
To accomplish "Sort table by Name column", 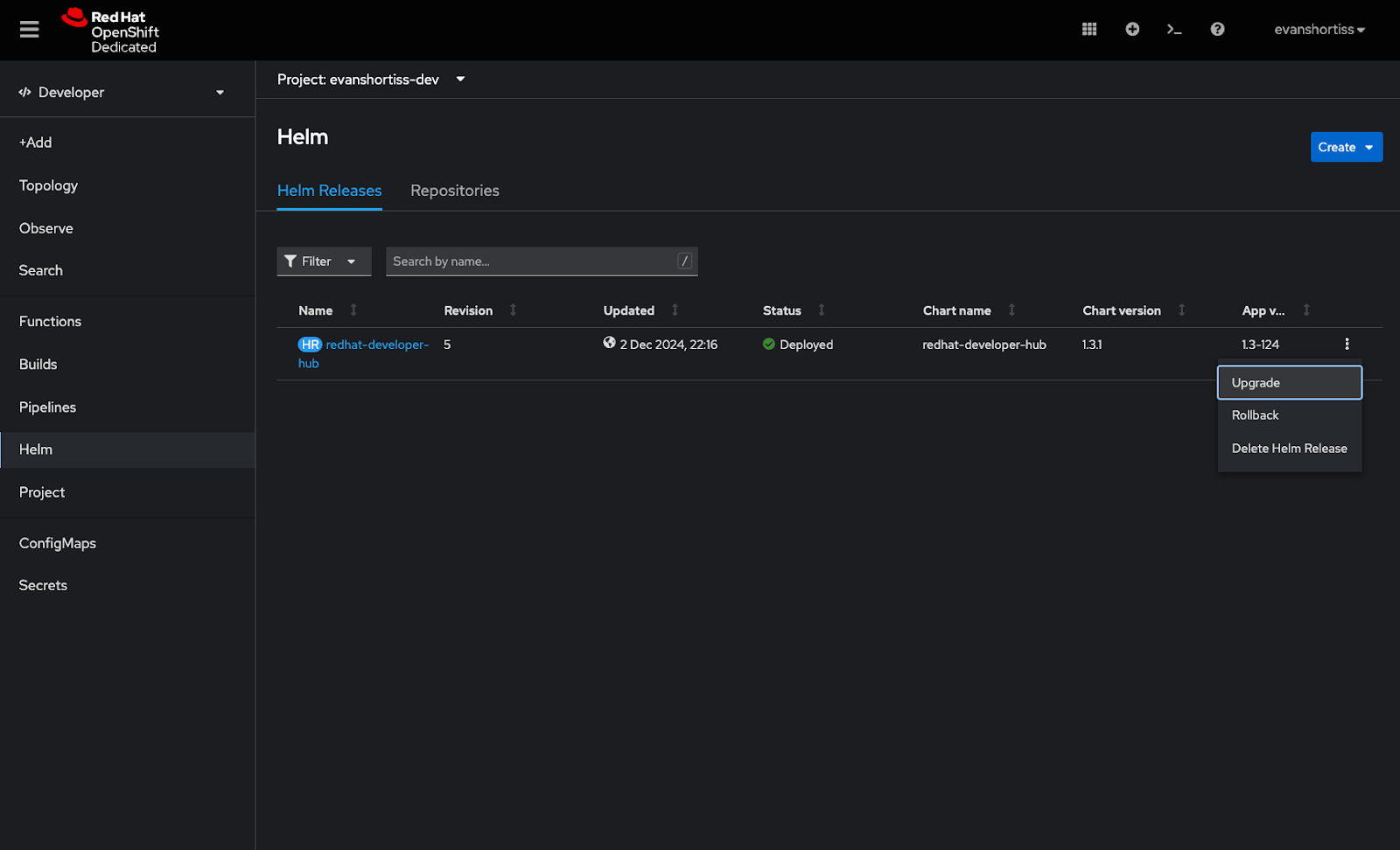I will click(x=328, y=310).
